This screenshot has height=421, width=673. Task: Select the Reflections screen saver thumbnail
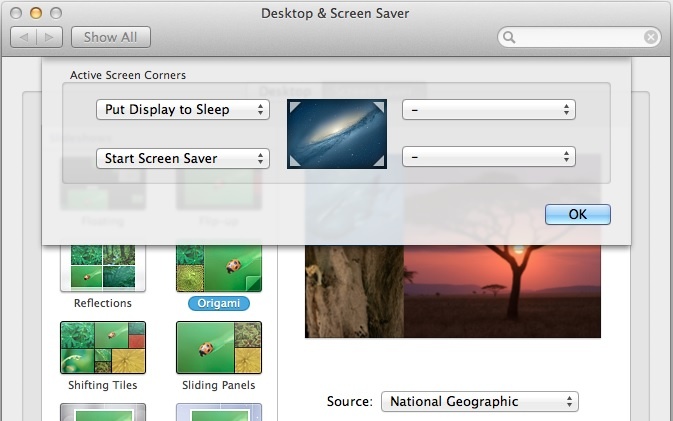tap(103, 268)
